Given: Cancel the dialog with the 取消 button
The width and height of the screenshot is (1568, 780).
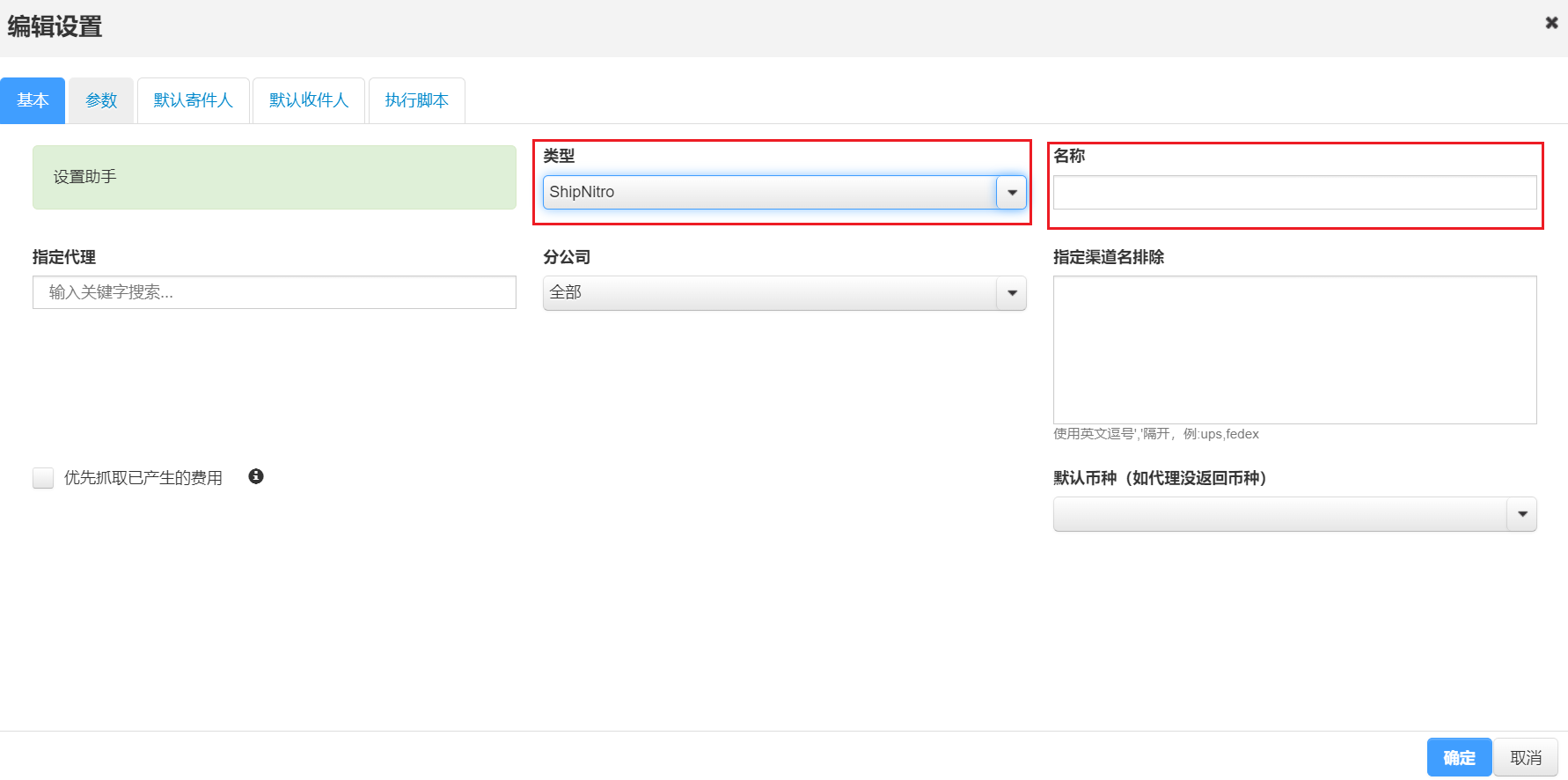Looking at the screenshot, I should pos(1526,757).
